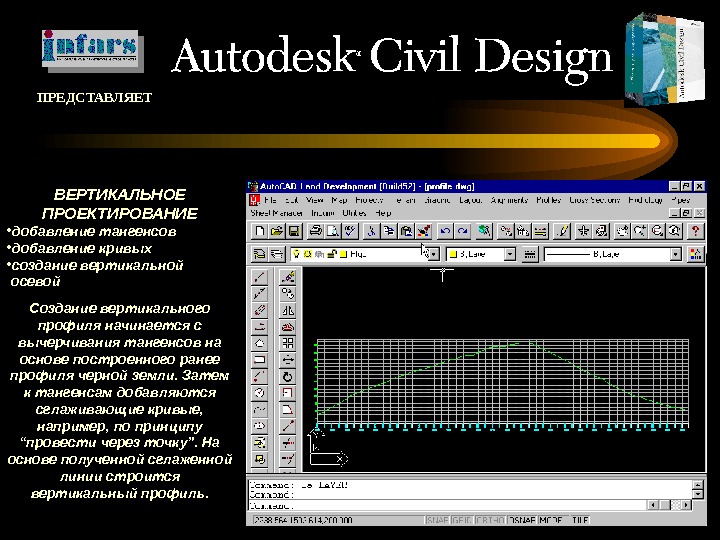Select the Zoom realtime magnifier icon

point(639,231)
